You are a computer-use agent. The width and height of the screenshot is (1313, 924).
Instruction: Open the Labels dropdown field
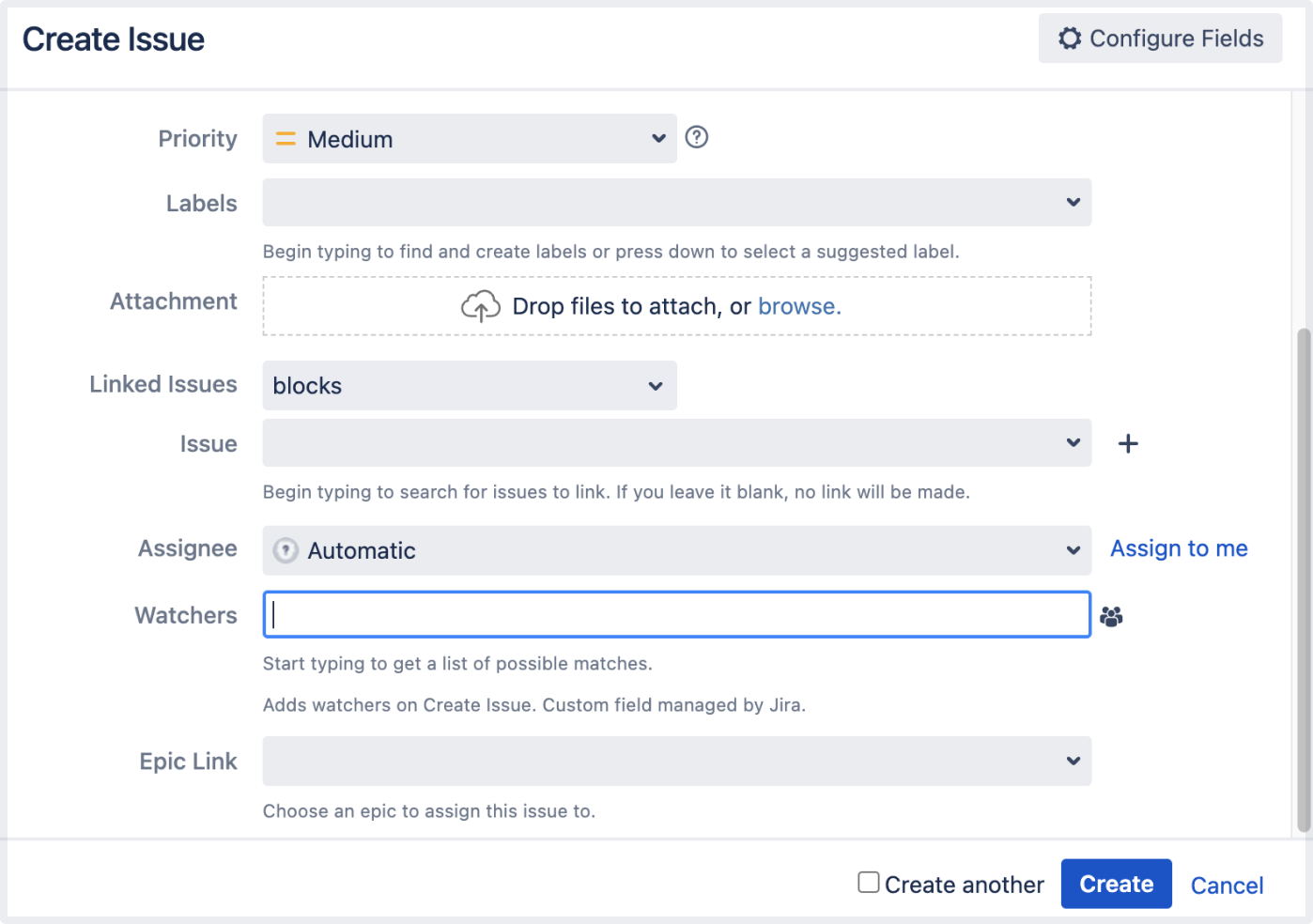pos(677,202)
